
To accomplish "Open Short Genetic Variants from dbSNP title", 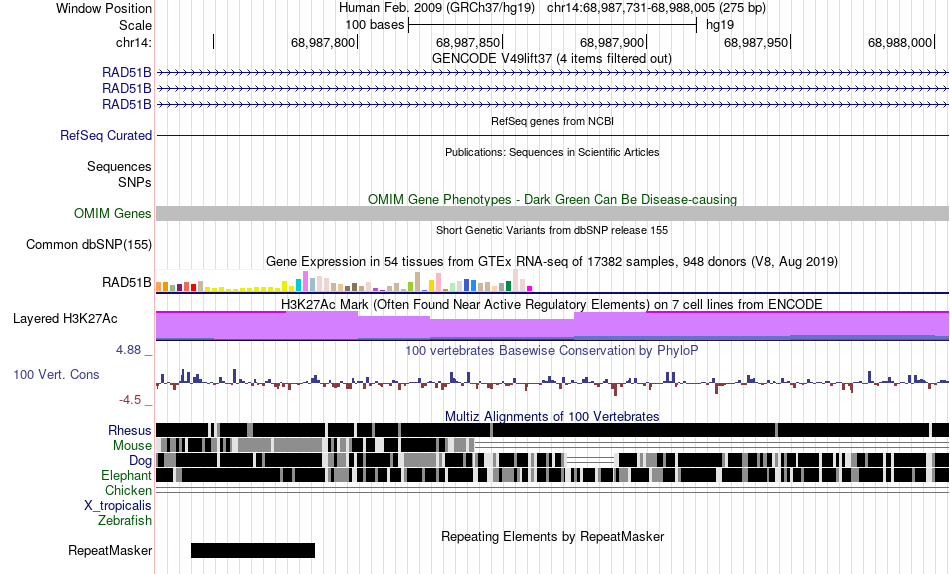I will point(552,230).
